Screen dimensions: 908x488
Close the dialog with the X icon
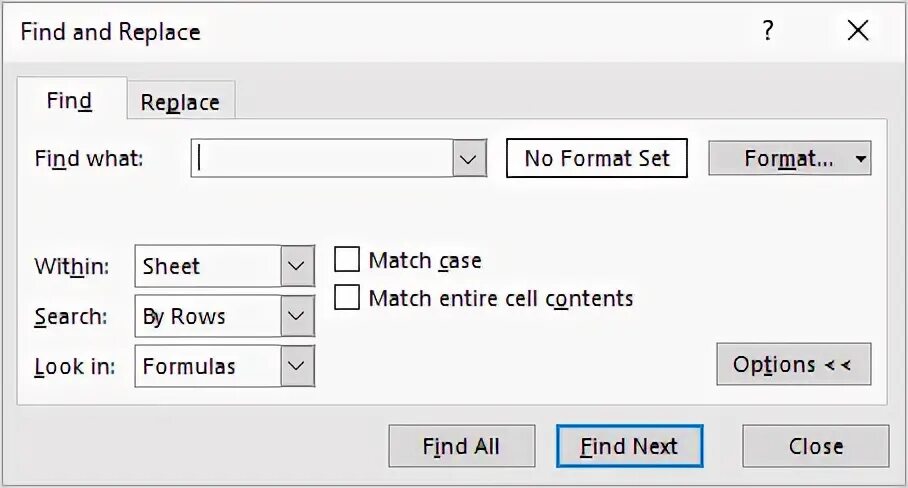click(x=857, y=31)
